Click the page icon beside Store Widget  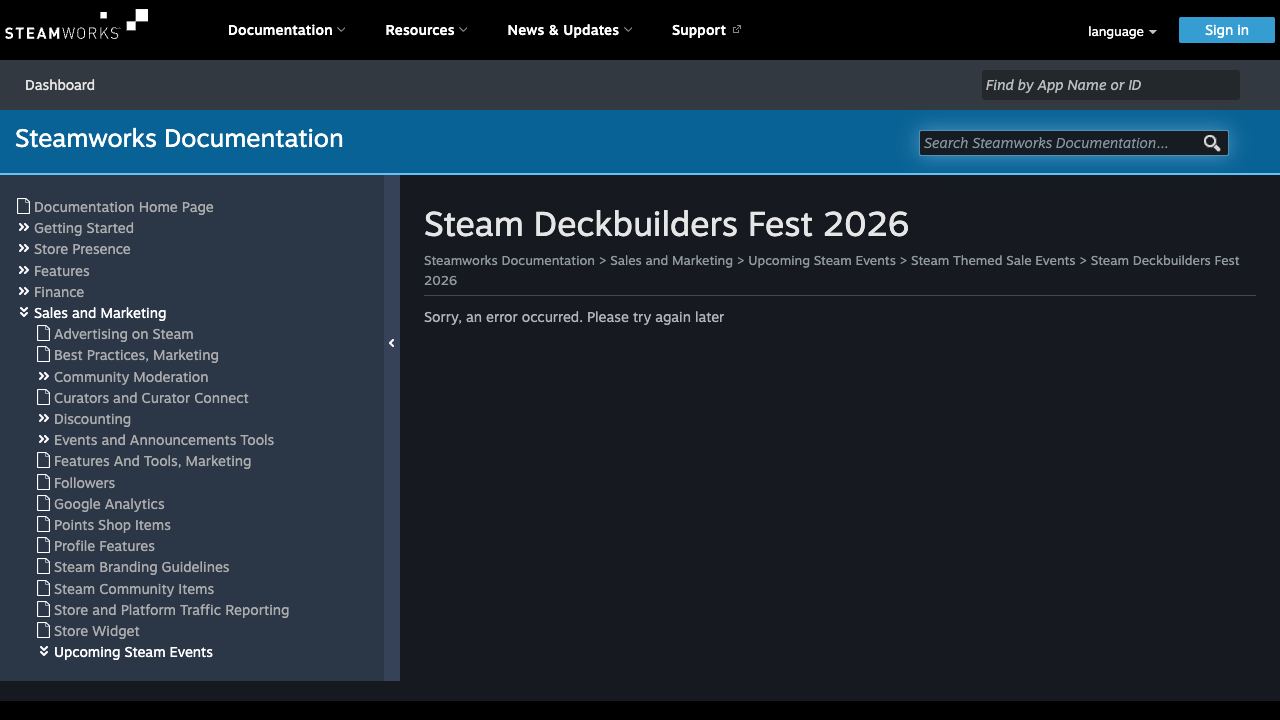click(44, 630)
